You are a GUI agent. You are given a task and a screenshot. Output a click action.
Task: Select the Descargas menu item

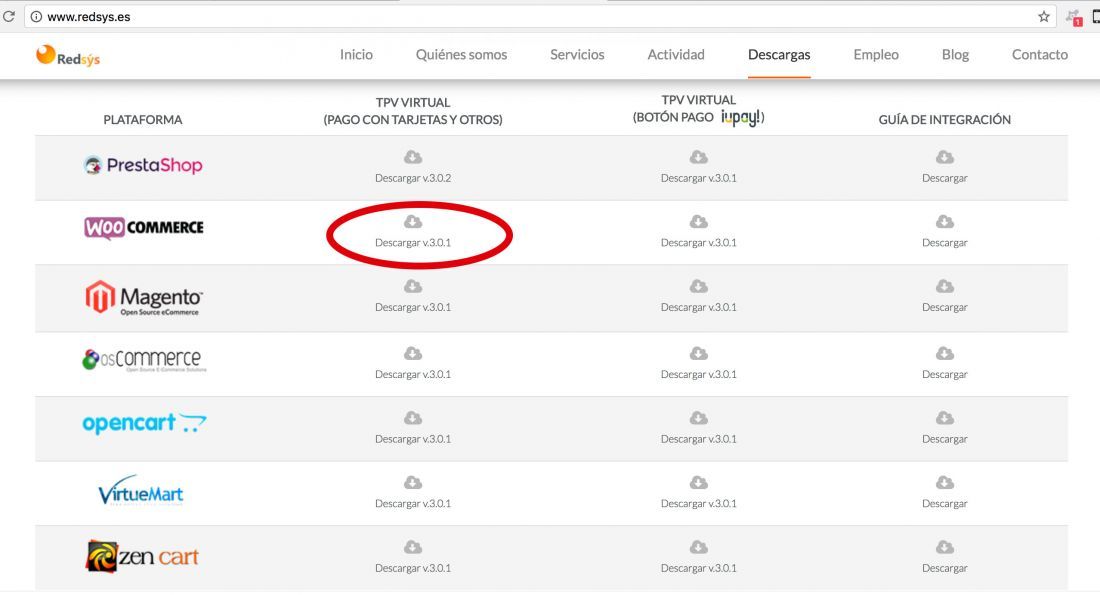click(x=779, y=55)
